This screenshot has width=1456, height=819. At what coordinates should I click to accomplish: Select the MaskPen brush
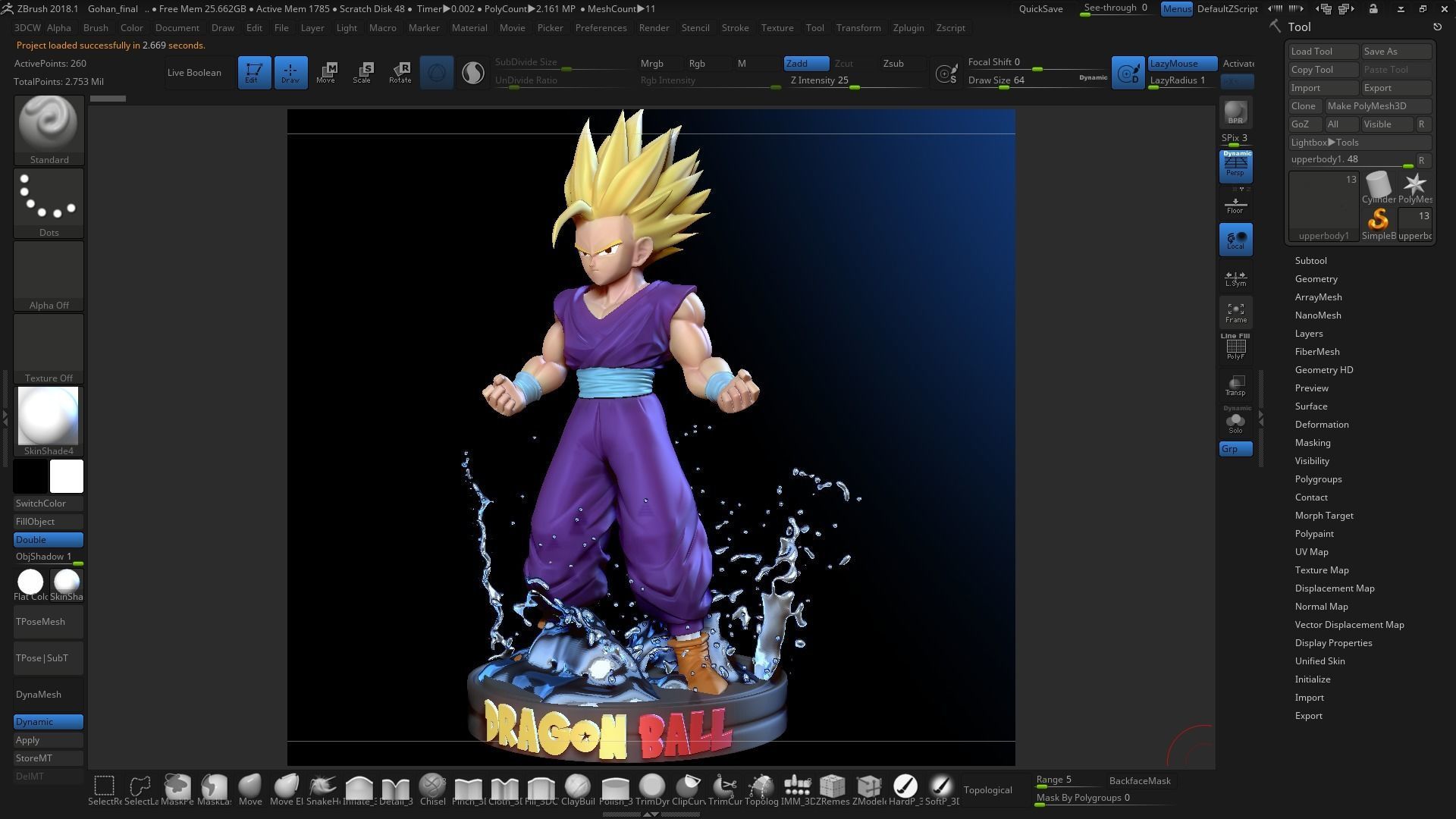(177, 789)
